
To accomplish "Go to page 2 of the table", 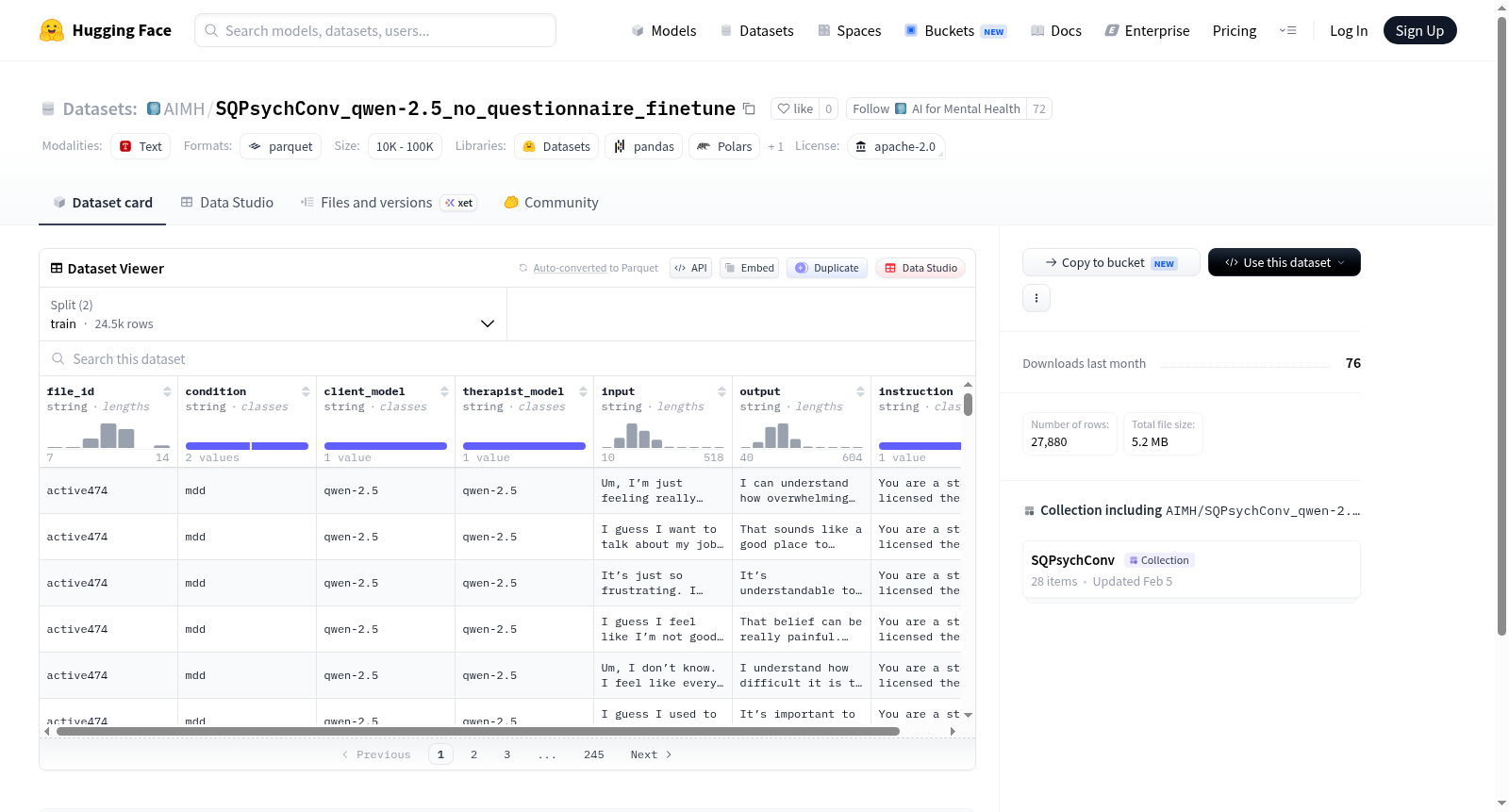I will tap(473, 754).
